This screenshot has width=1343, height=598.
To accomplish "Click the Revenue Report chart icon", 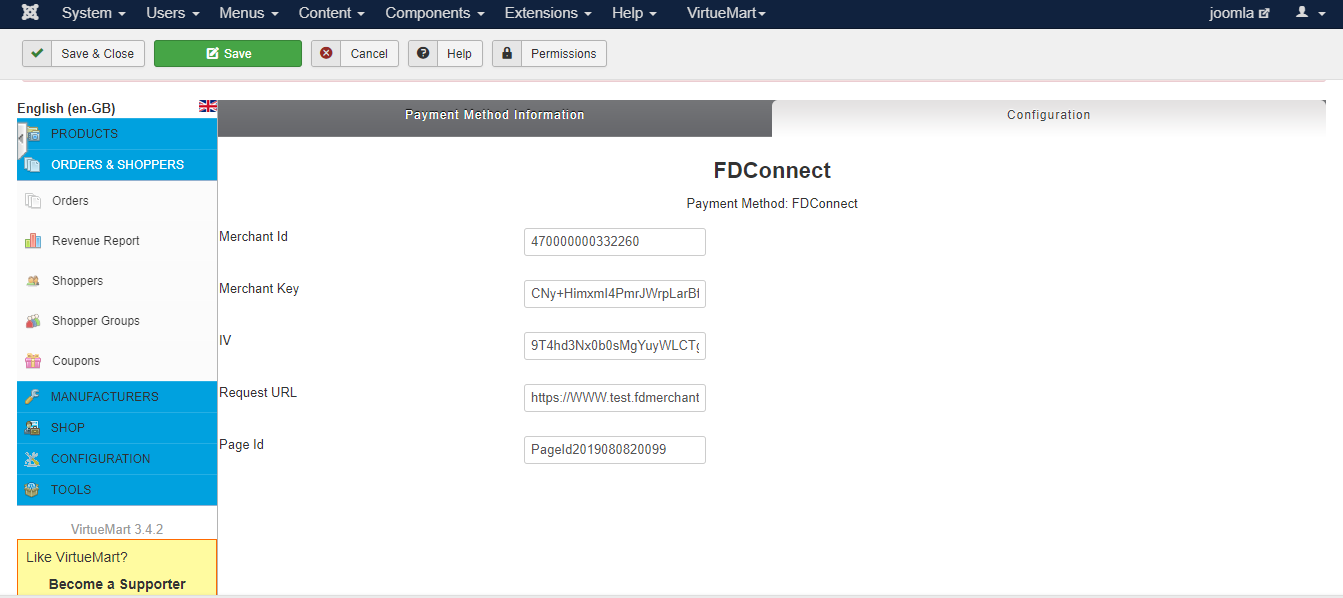I will click(33, 241).
